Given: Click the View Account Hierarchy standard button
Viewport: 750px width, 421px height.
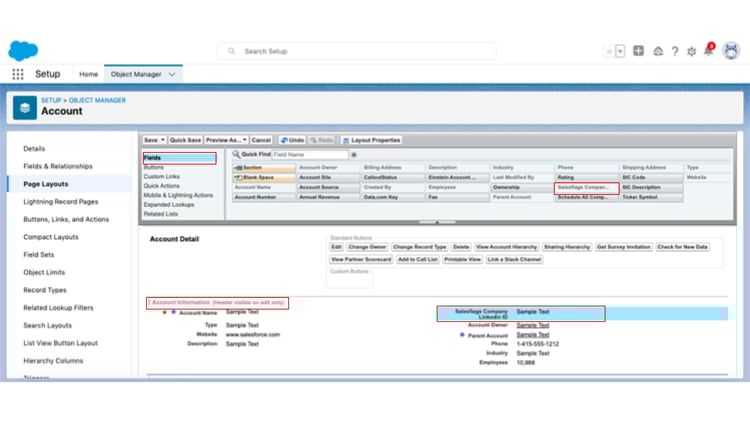Looking at the screenshot, I should pyautogui.click(x=507, y=247).
